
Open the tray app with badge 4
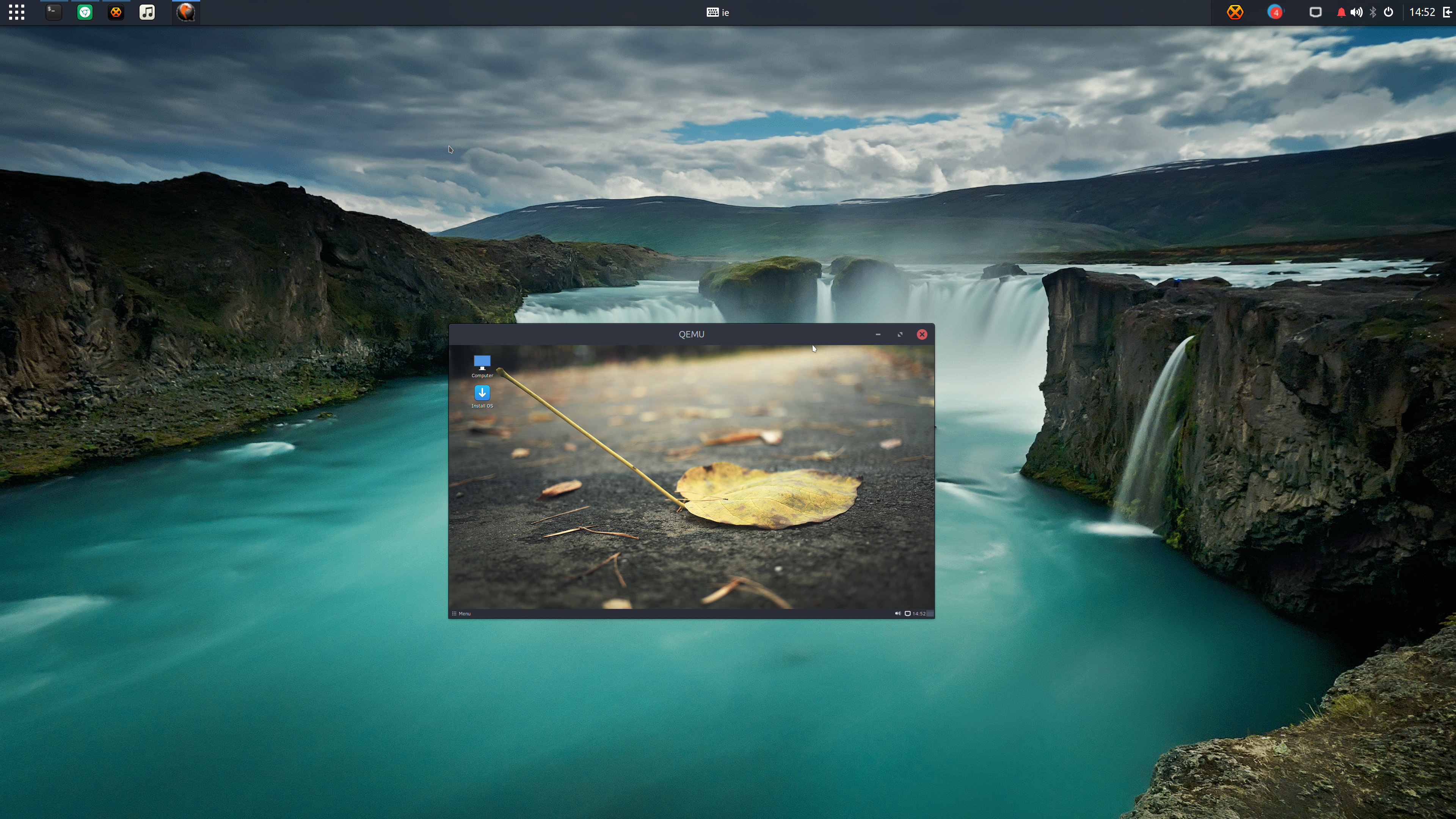click(1275, 13)
